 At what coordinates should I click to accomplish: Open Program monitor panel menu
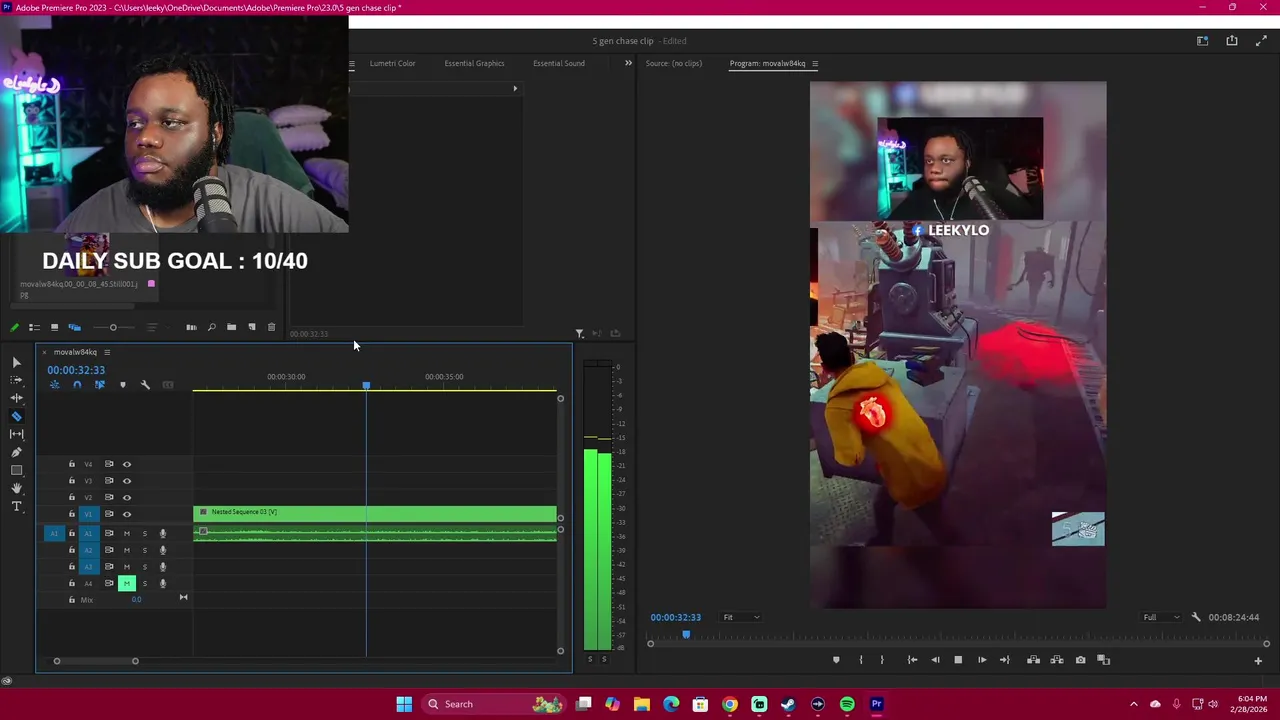[x=815, y=64]
